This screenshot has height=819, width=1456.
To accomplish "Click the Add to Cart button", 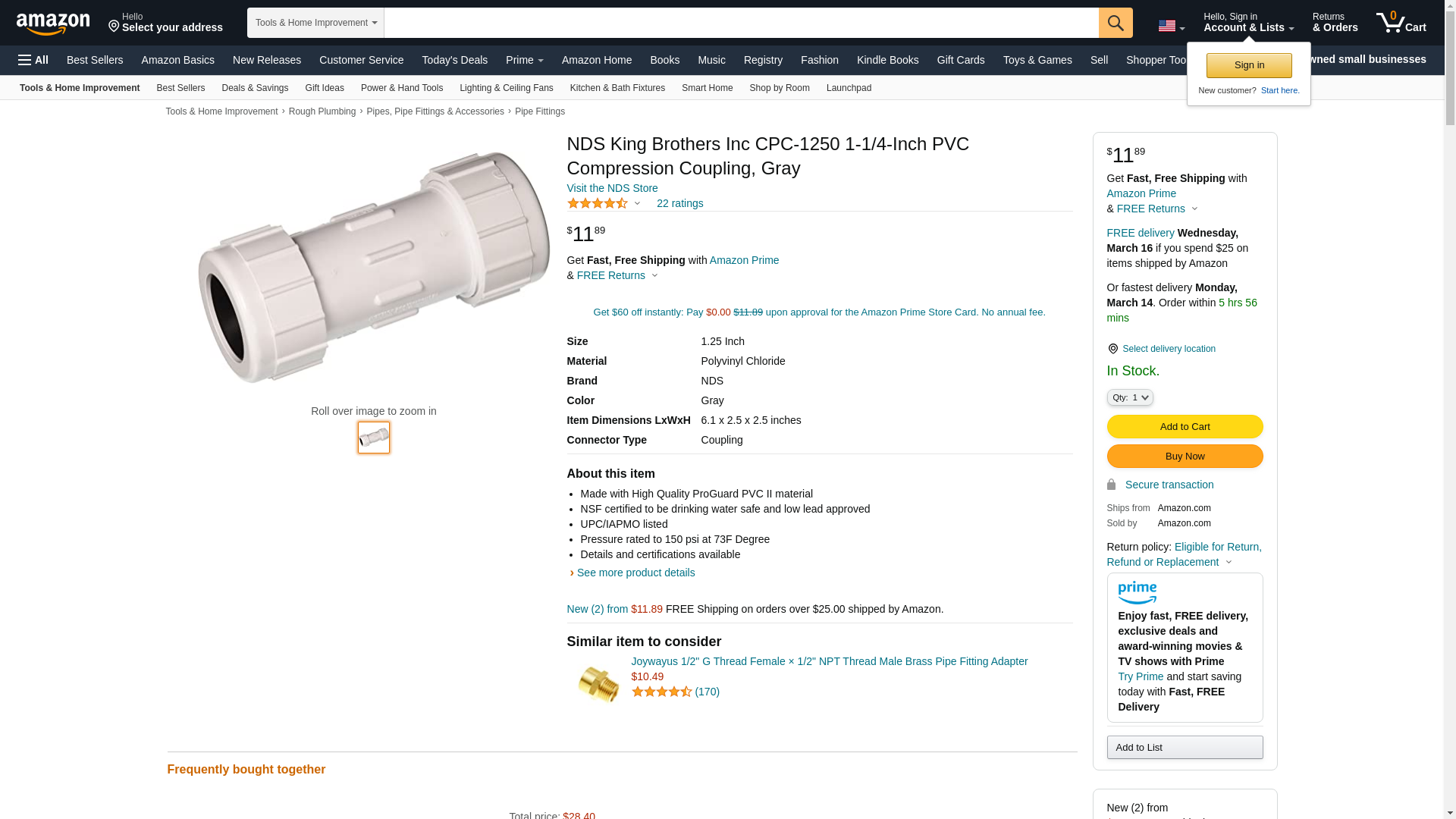I will [x=1185, y=426].
